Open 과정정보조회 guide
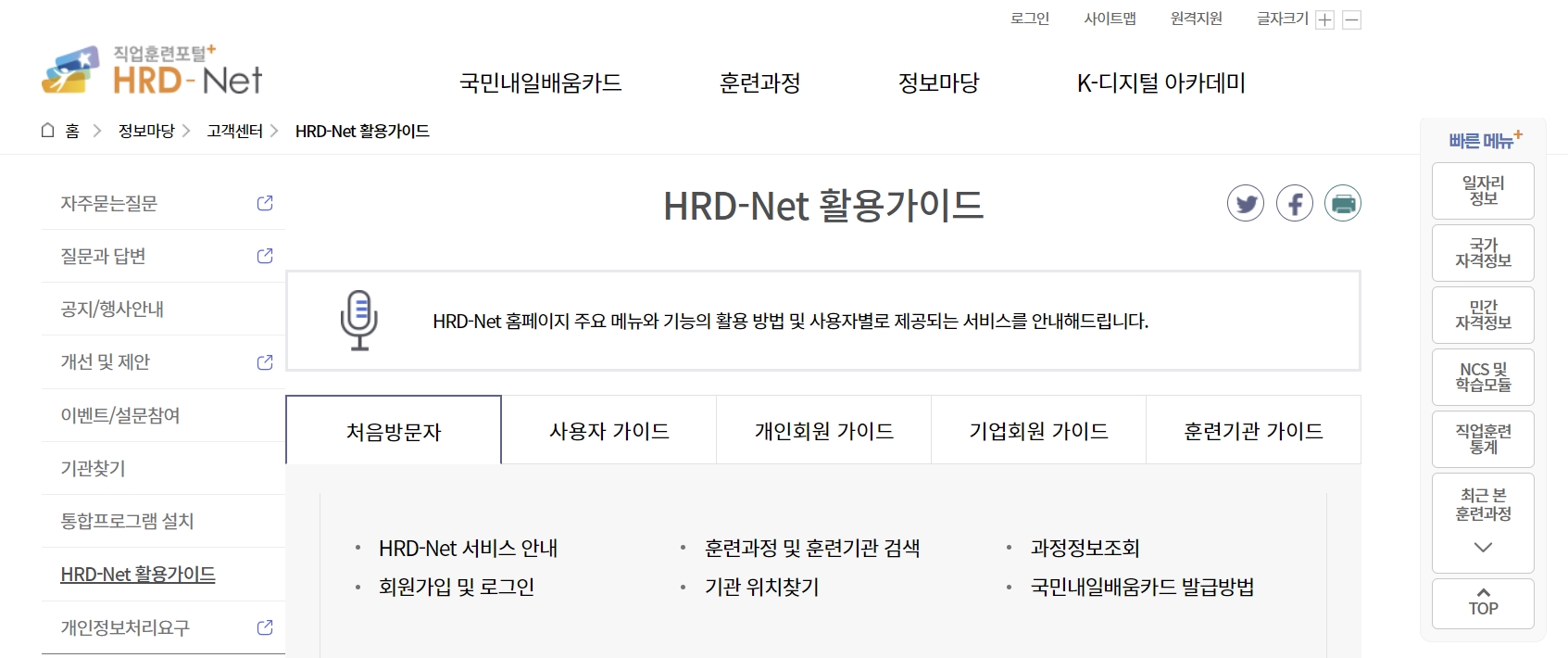The width and height of the screenshot is (1568, 658). point(1085,548)
